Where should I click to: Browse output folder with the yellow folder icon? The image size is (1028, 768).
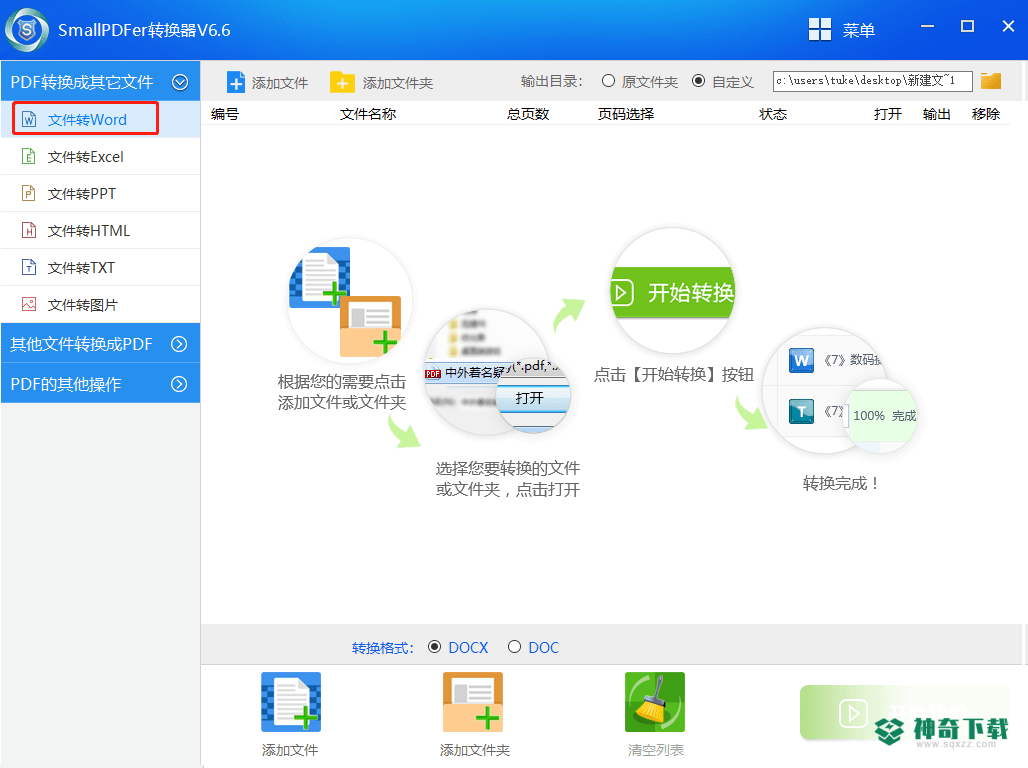pyautogui.click(x=991, y=81)
